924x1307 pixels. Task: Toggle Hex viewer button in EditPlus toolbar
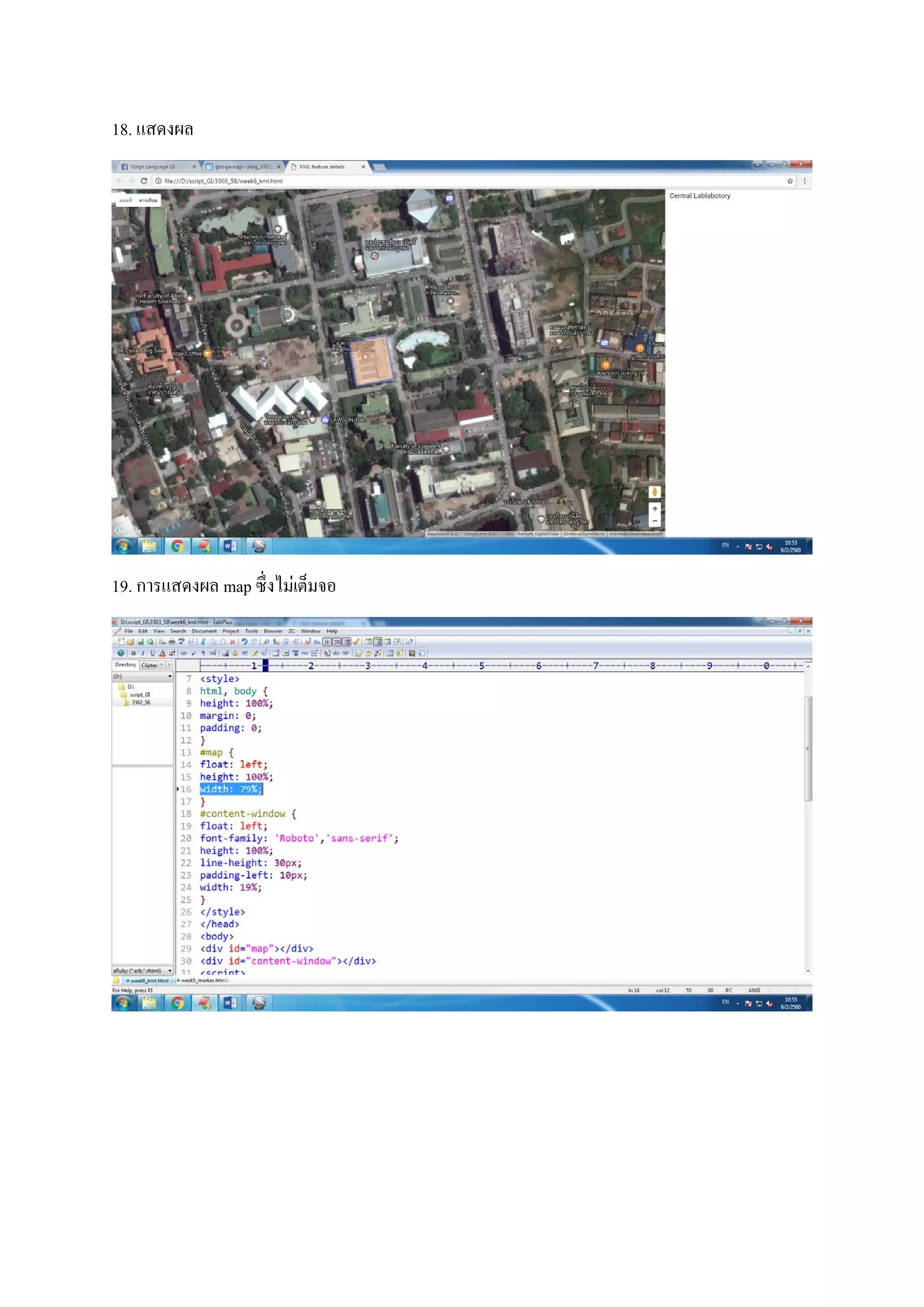click(317, 642)
